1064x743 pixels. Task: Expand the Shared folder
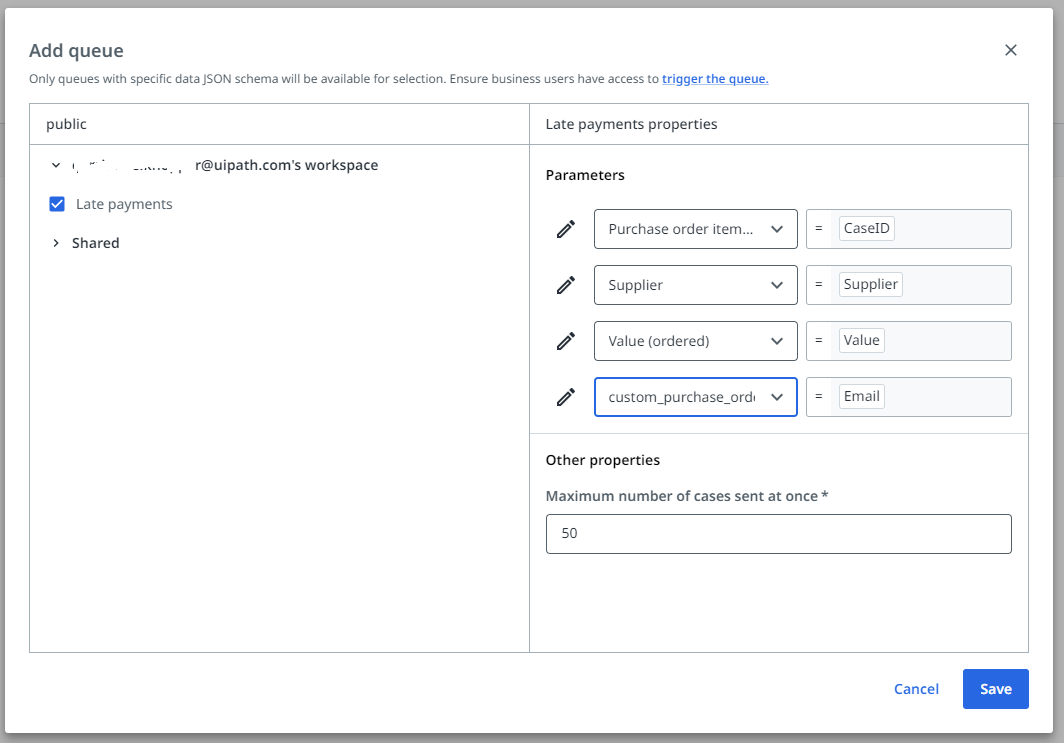point(57,243)
